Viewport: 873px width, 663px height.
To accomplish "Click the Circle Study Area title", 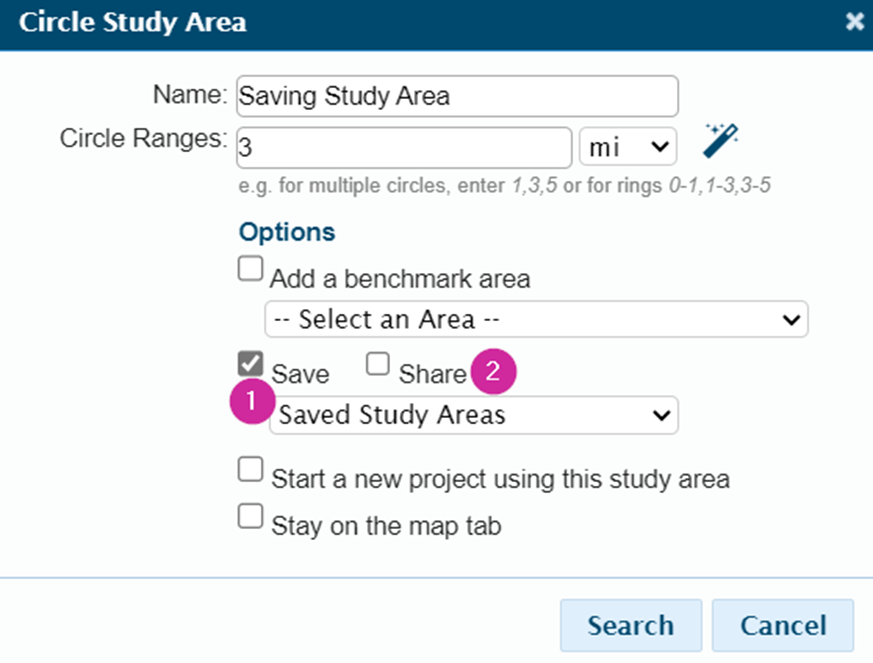I will tap(133, 22).
